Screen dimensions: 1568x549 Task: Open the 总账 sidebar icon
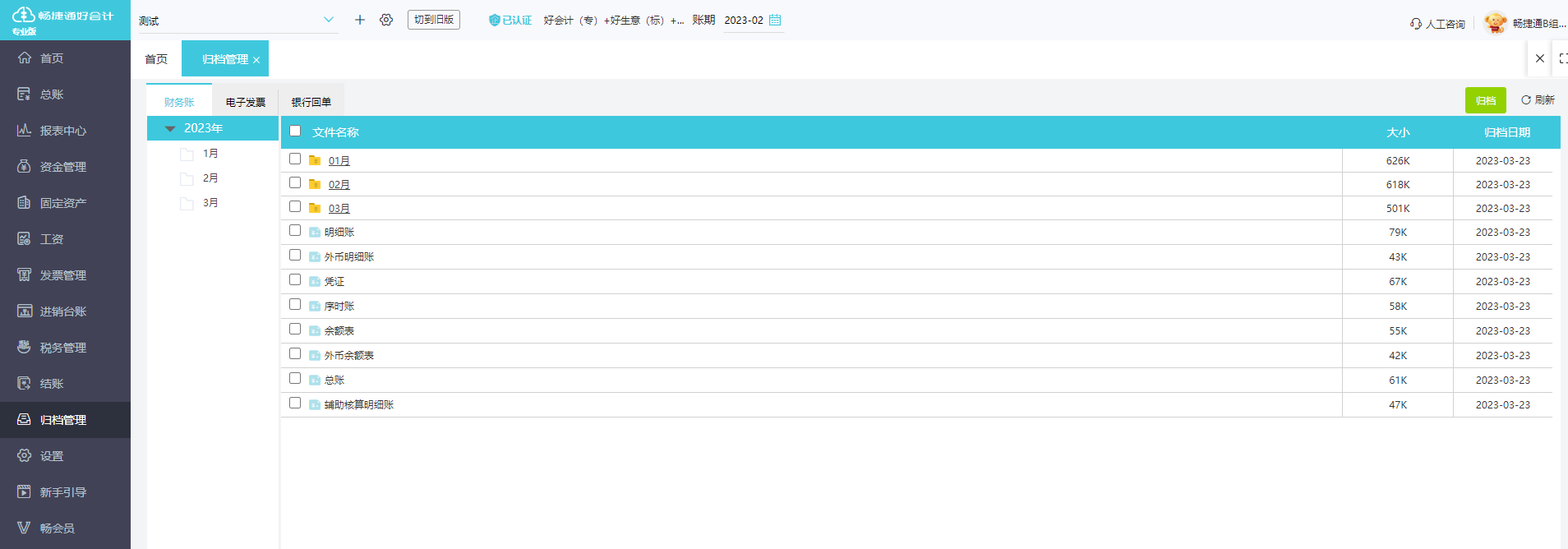[x=24, y=95]
